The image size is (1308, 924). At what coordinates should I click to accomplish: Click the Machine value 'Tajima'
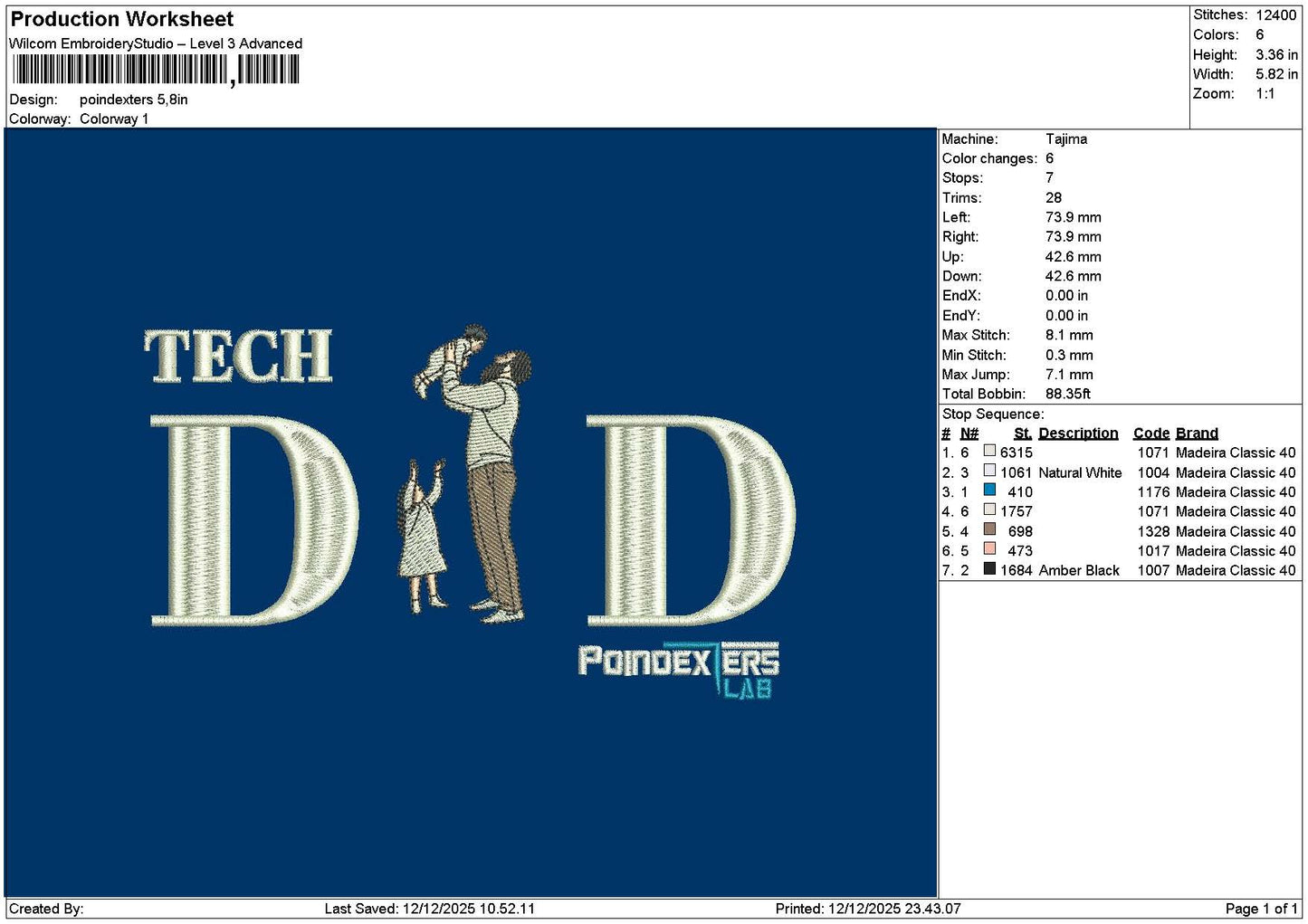(1066, 138)
